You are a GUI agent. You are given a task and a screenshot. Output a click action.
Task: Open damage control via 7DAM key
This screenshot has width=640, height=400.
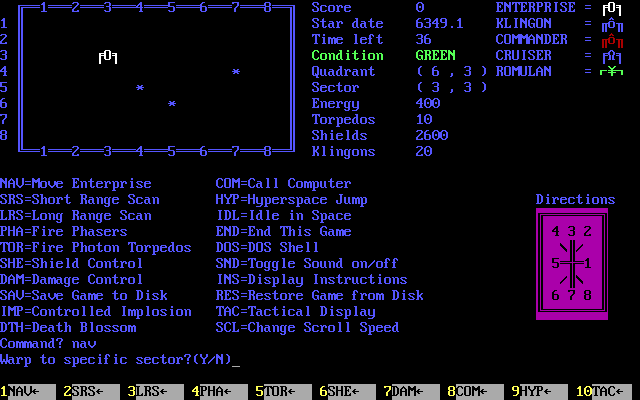tap(409, 392)
